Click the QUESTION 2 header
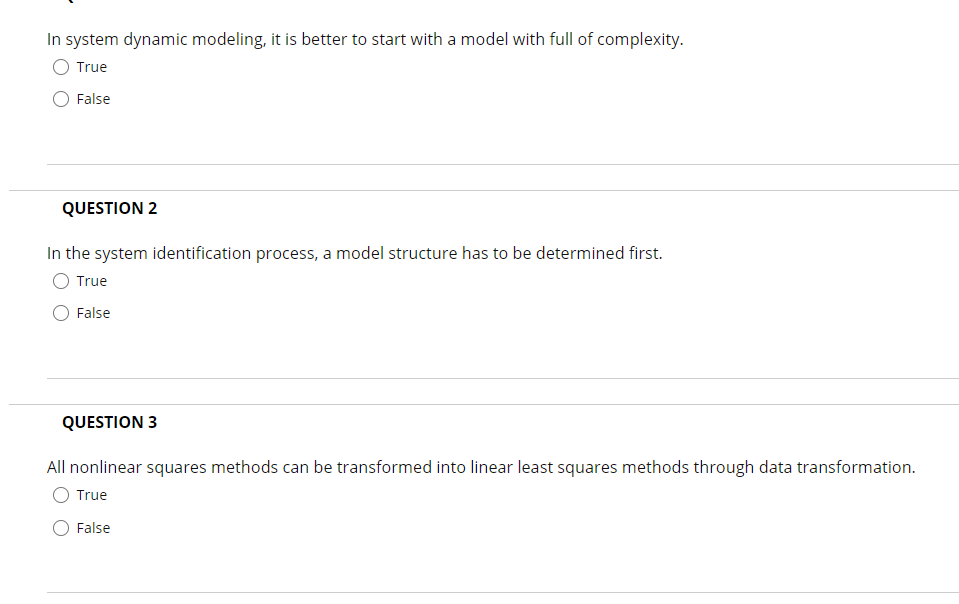 [x=109, y=208]
